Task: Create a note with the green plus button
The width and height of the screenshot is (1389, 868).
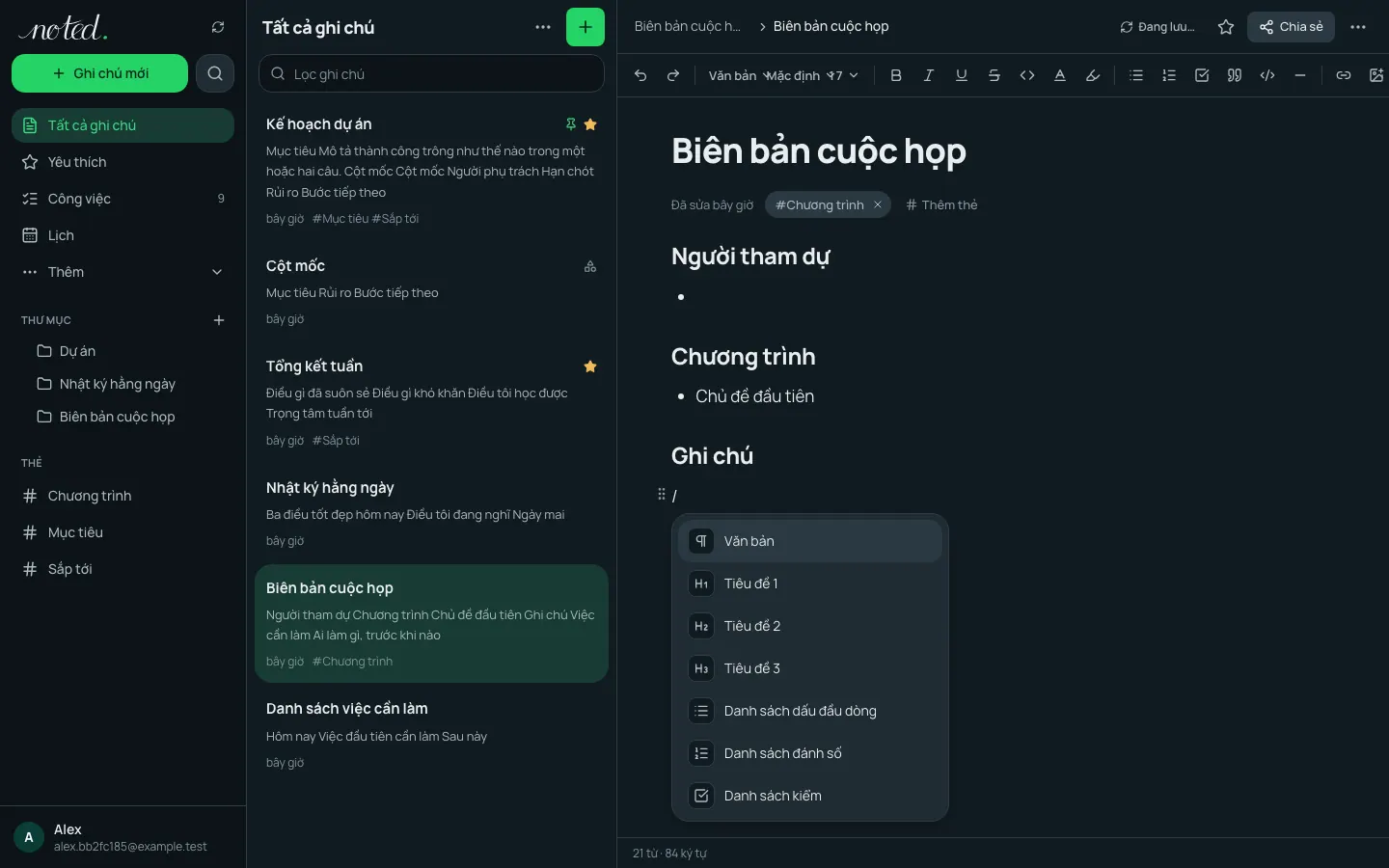Action: (586, 27)
